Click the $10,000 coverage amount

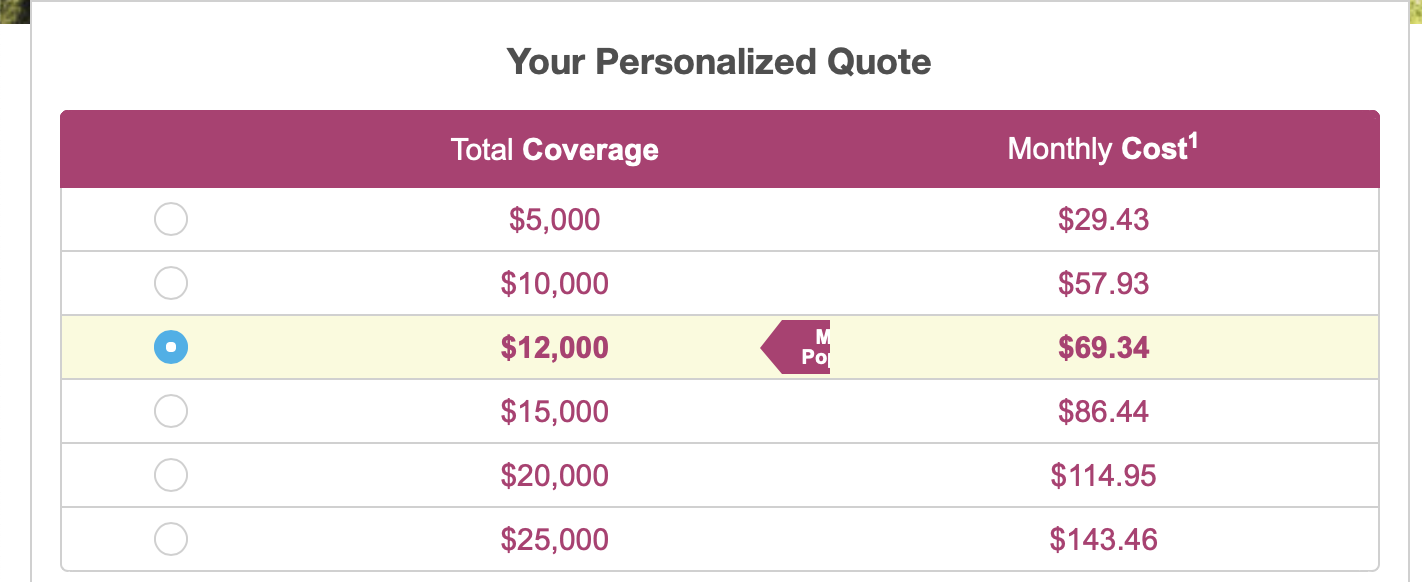pos(555,283)
